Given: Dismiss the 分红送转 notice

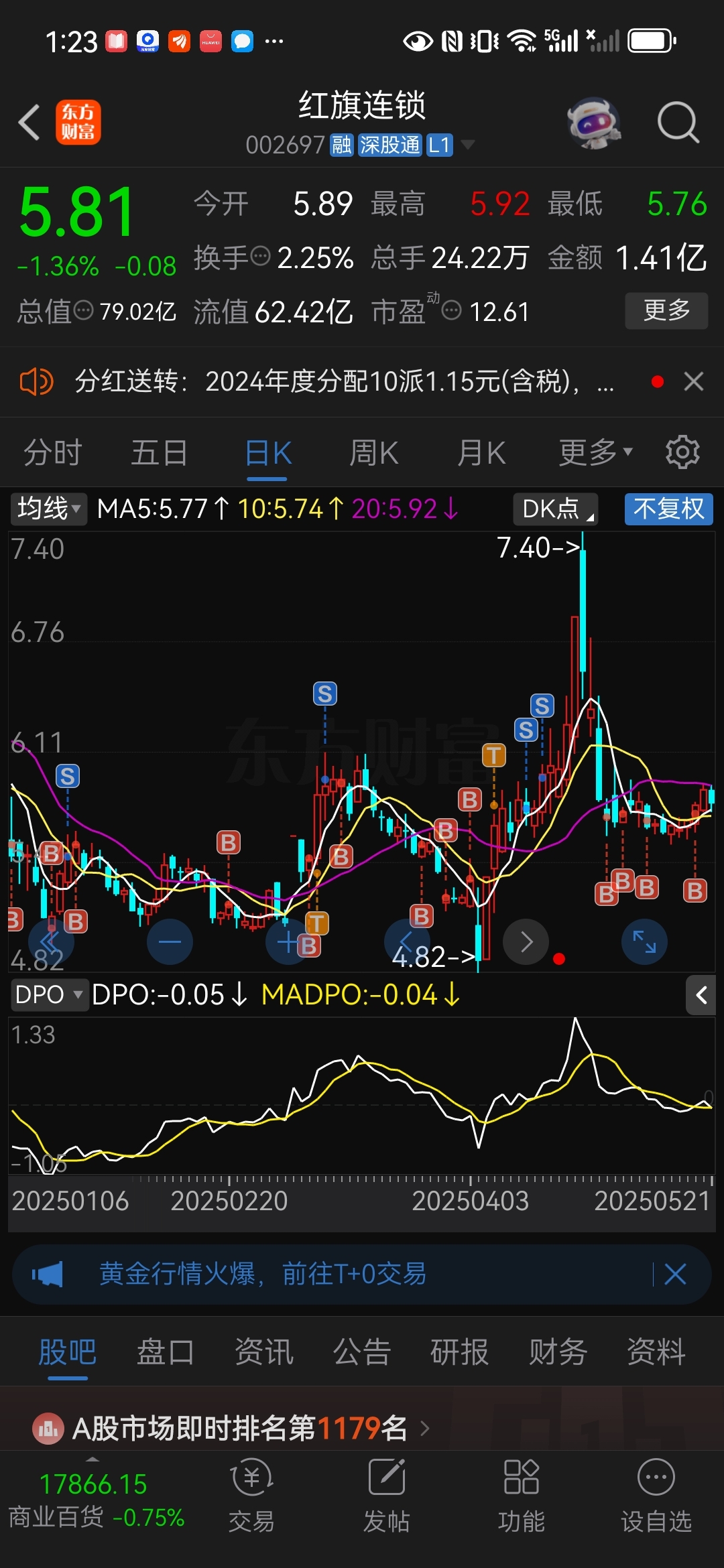Looking at the screenshot, I should click(694, 382).
